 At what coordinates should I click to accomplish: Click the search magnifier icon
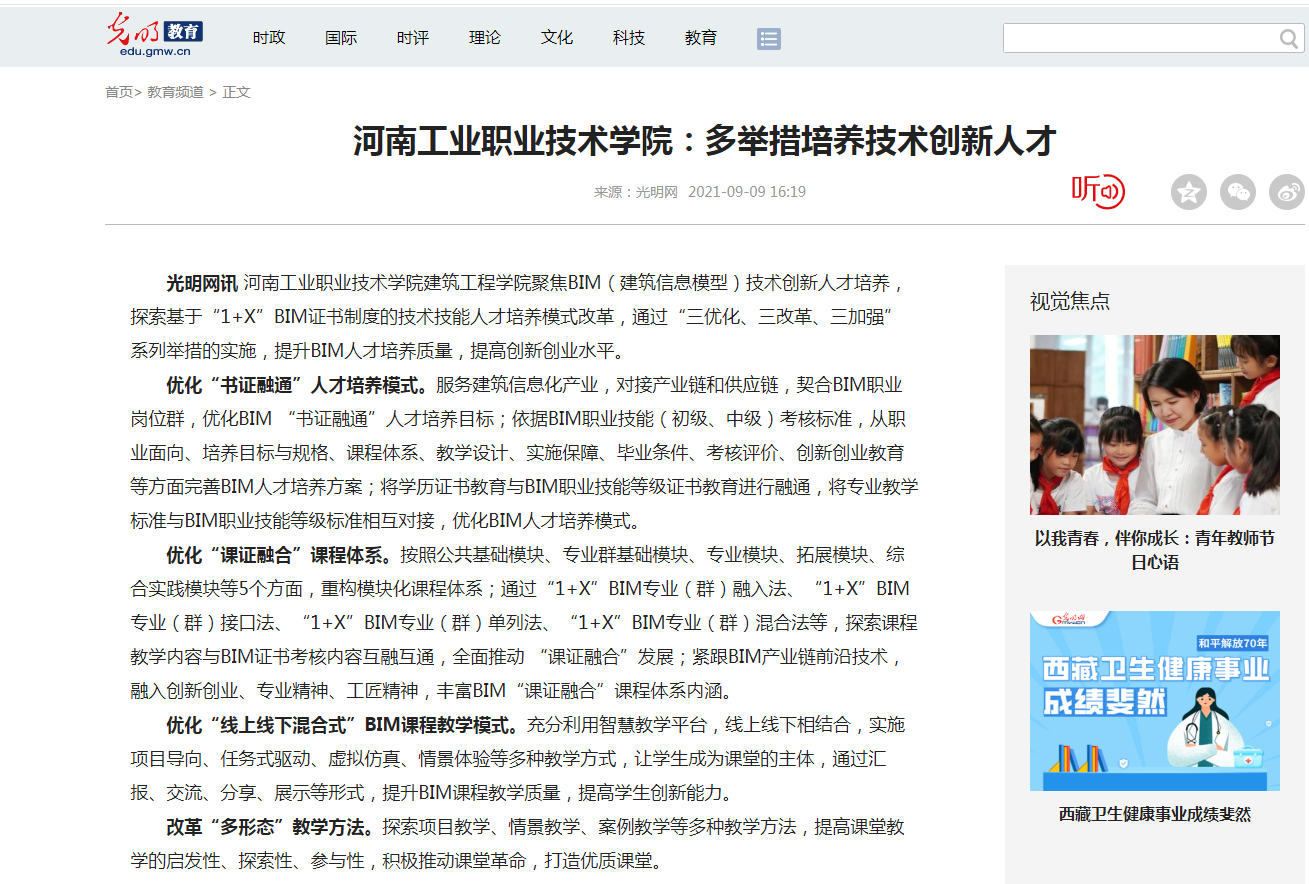click(1288, 39)
